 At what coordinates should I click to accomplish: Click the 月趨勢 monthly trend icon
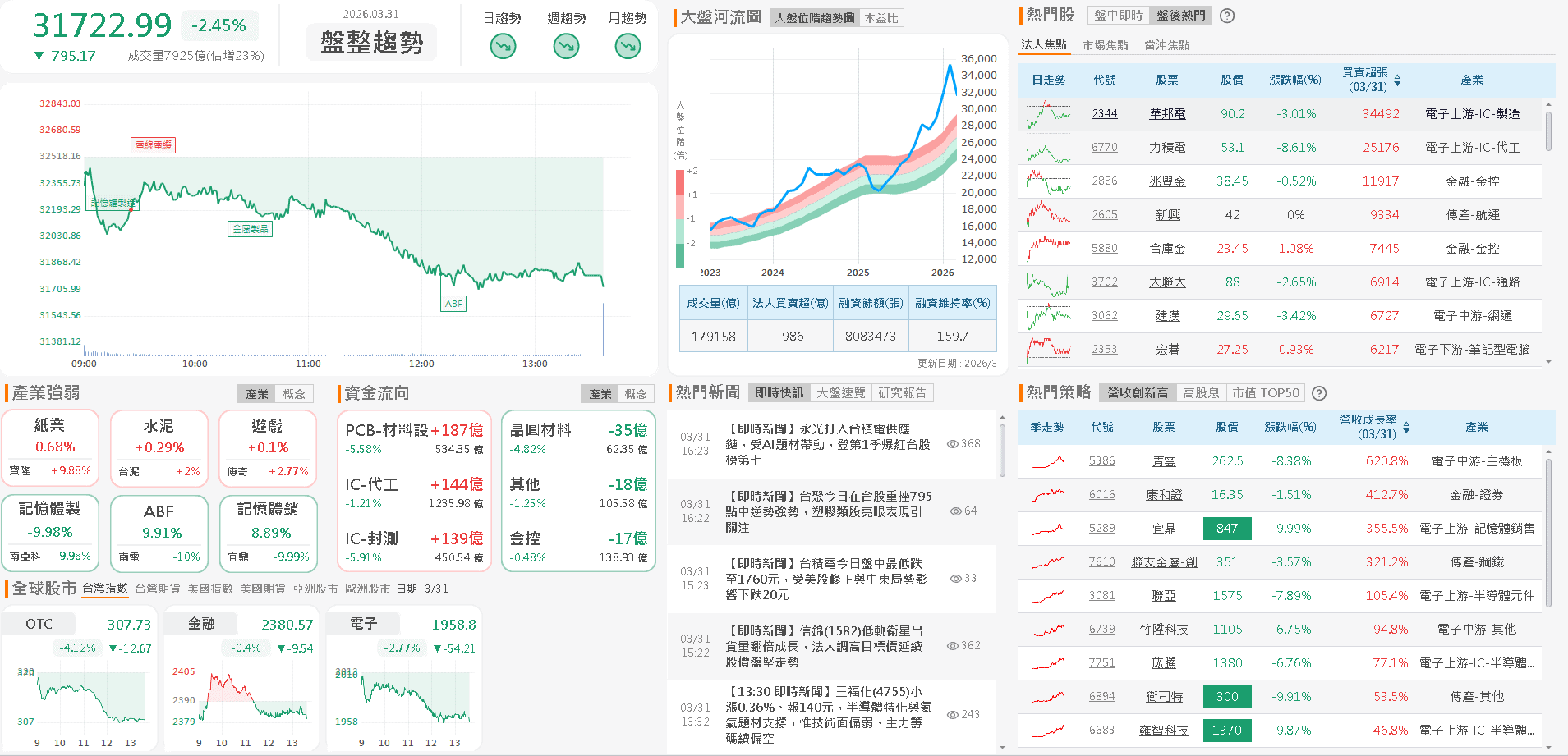coord(627,46)
